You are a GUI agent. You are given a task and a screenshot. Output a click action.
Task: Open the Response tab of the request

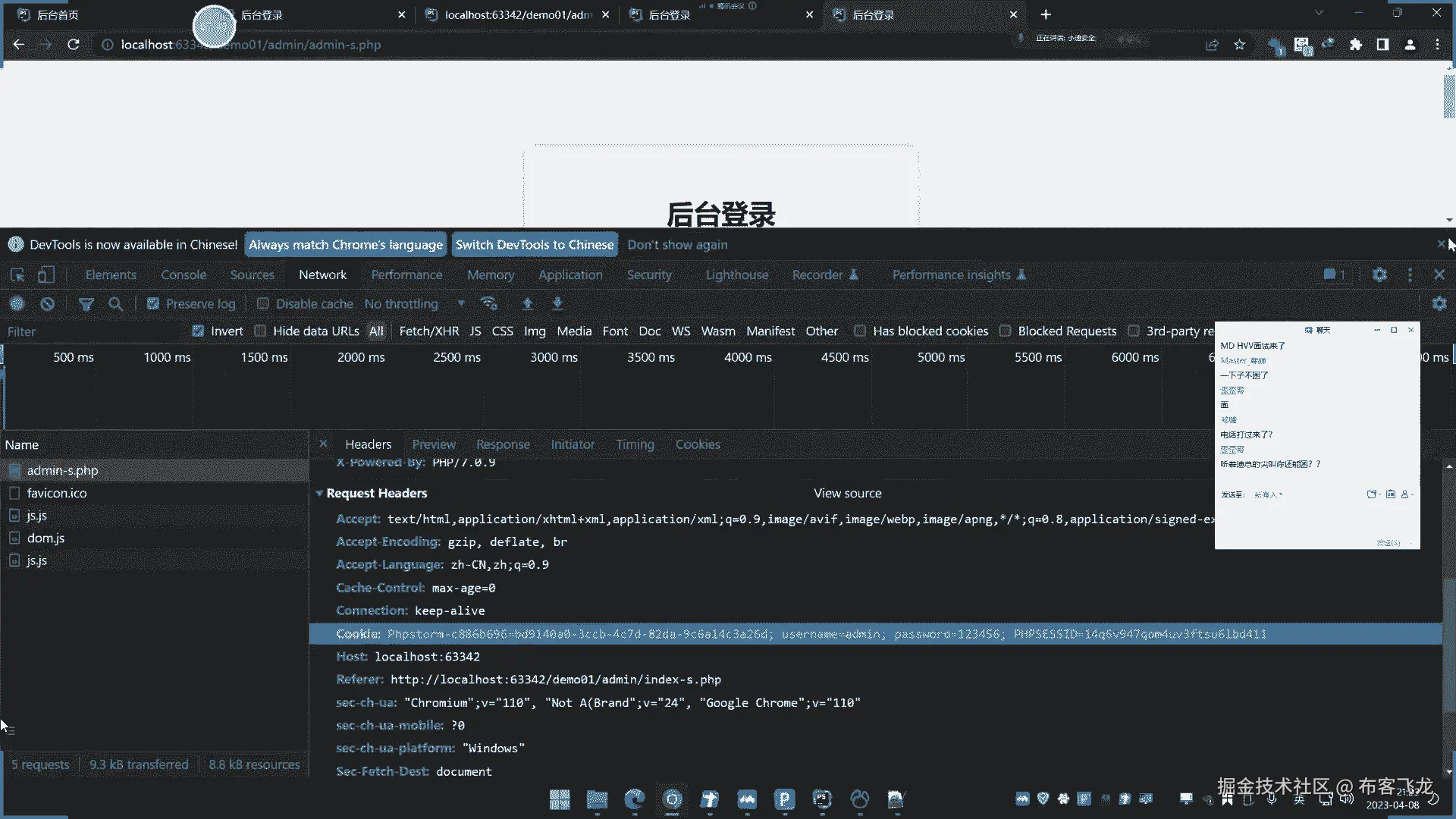(503, 444)
